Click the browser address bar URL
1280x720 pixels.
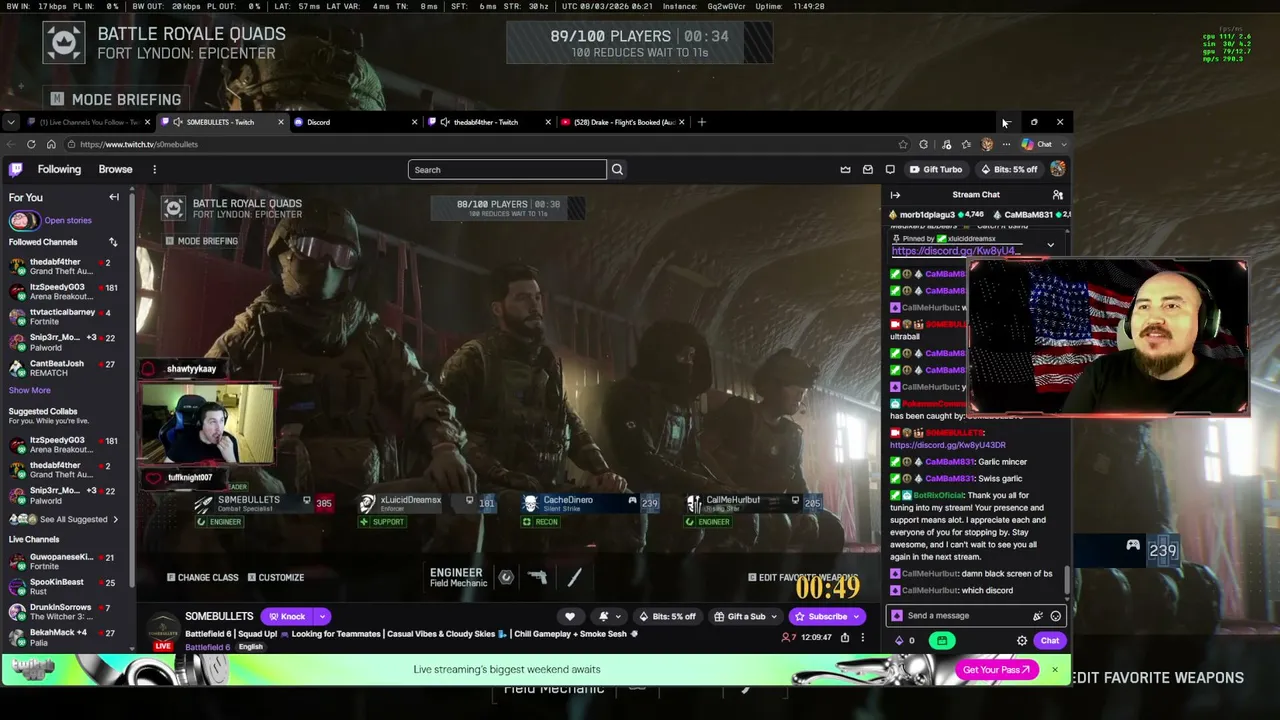pos(139,144)
